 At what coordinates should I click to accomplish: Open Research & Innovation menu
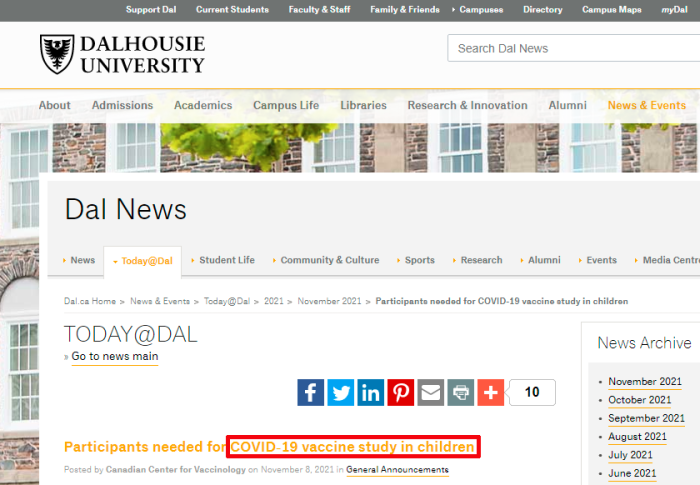(467, 105)
